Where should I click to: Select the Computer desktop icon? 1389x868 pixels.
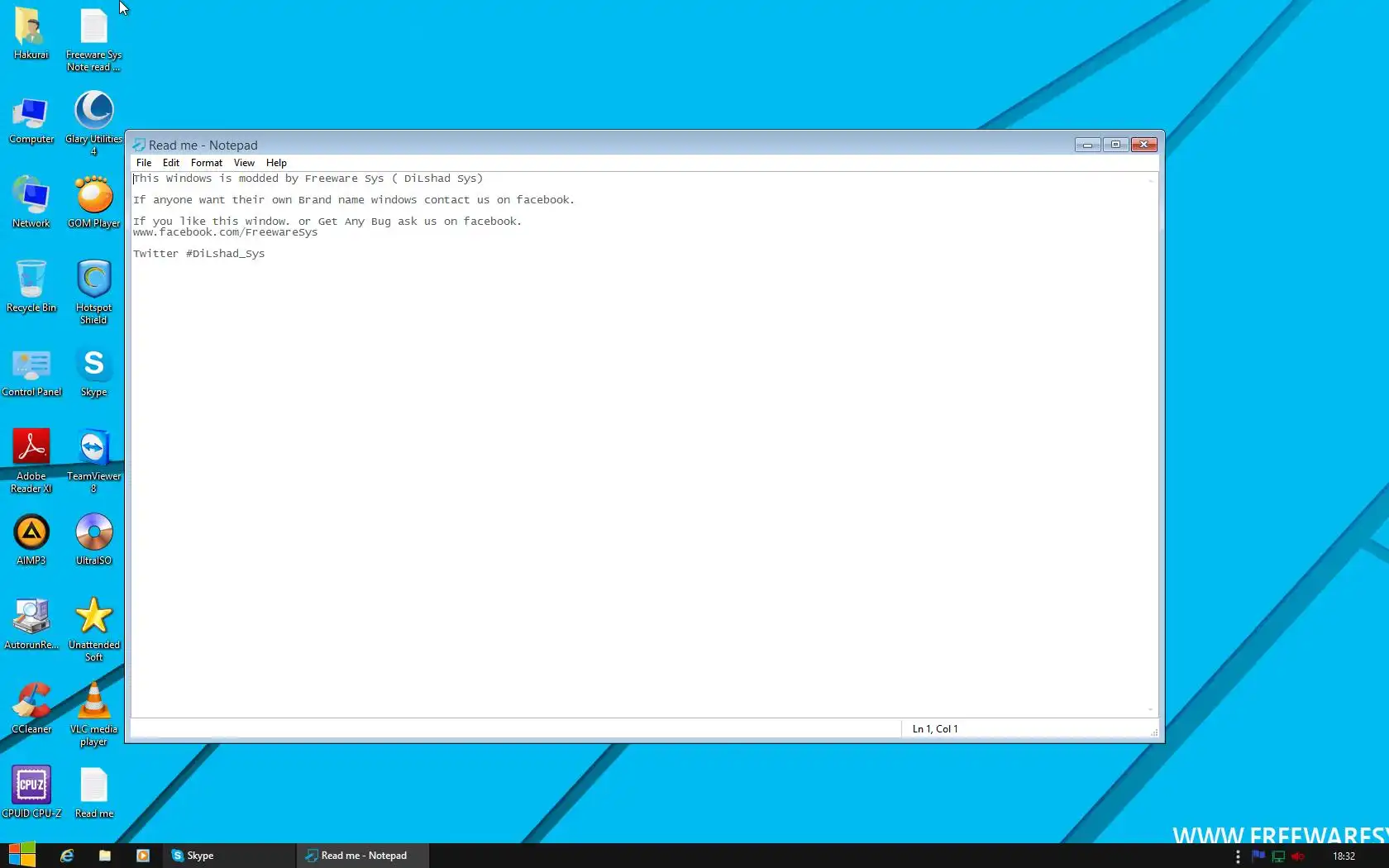point(31,121)
